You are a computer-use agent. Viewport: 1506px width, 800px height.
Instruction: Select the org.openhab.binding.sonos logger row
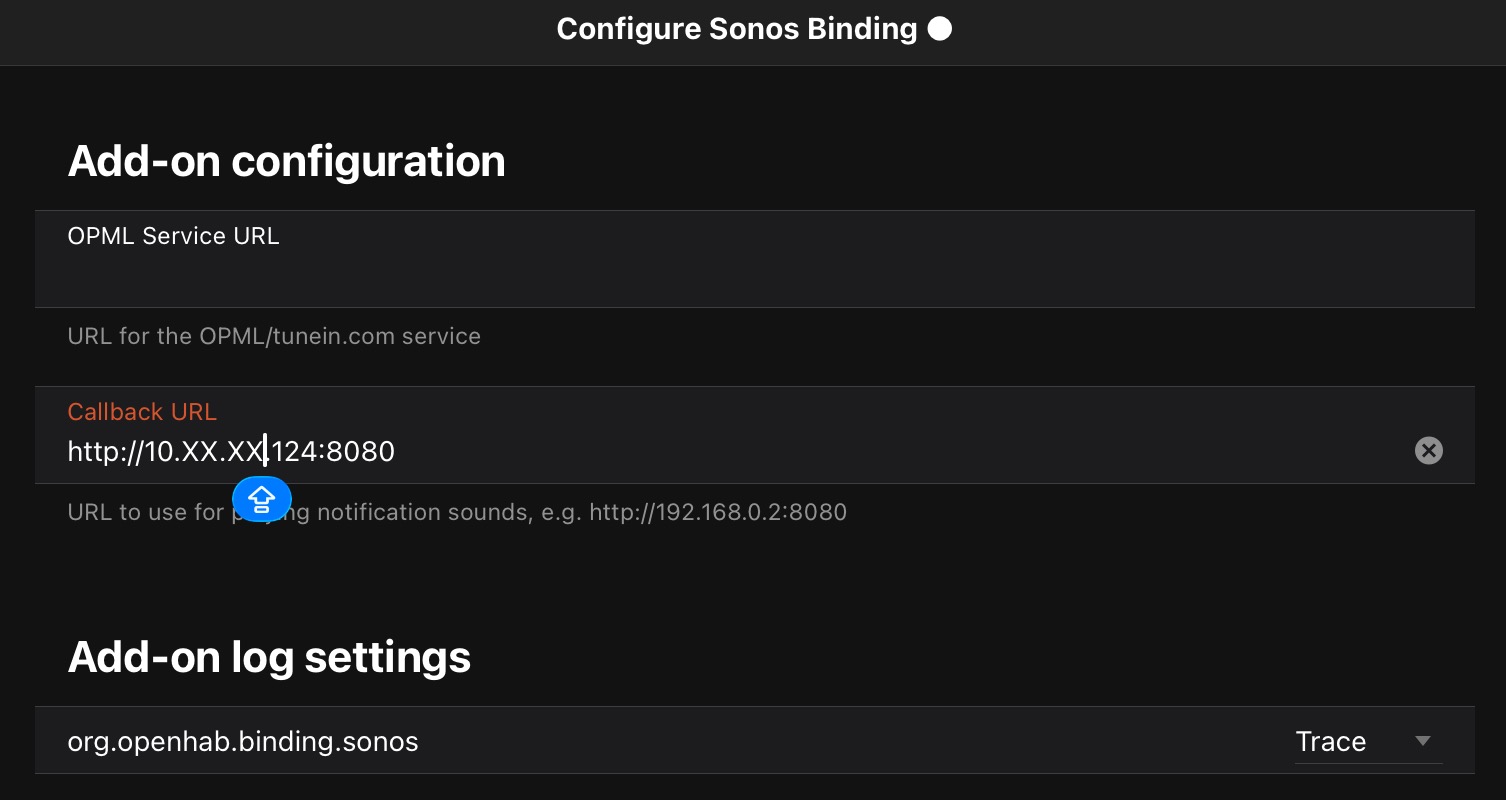tap(755, 741)
